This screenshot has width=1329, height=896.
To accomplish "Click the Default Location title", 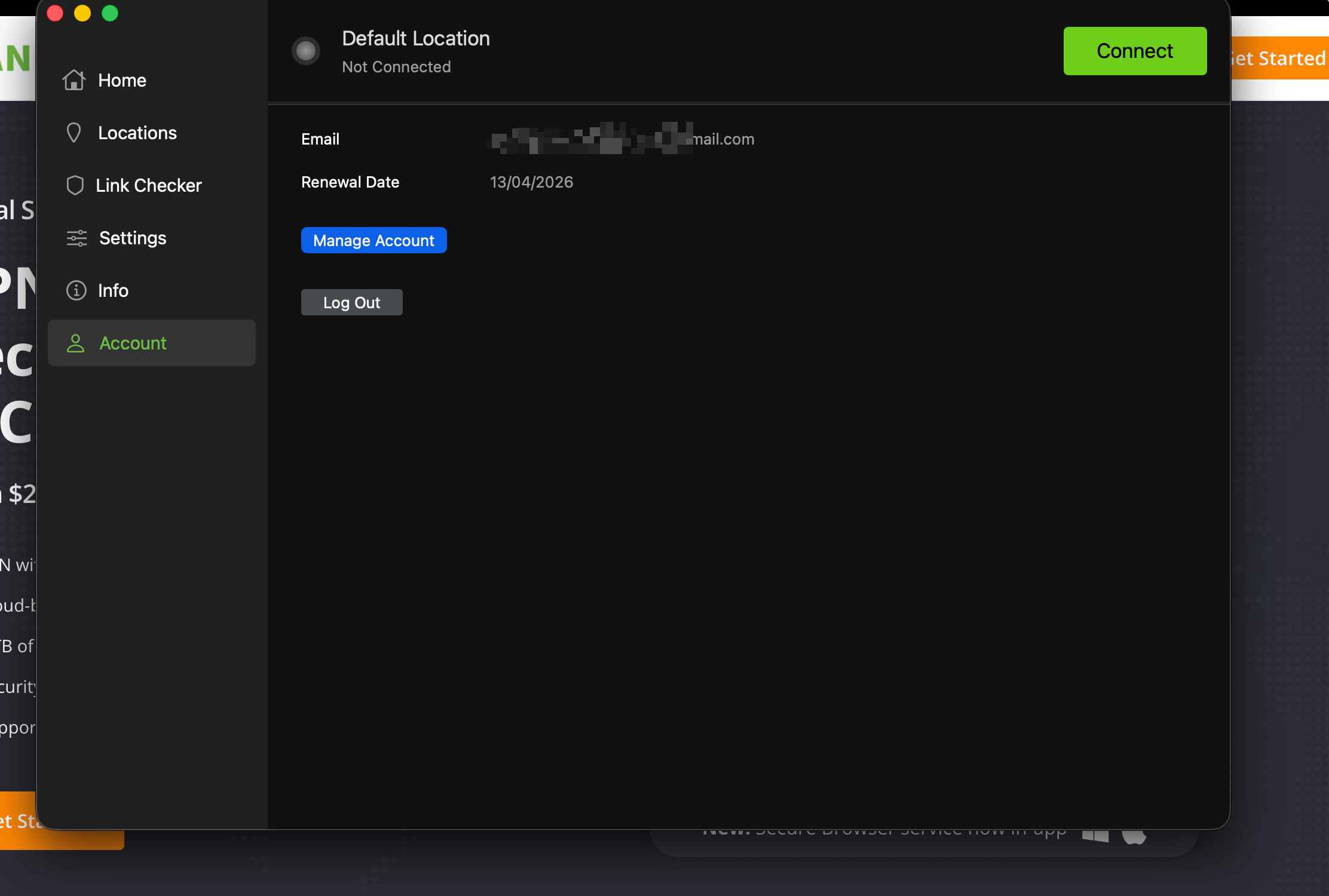I will (416, 38).
